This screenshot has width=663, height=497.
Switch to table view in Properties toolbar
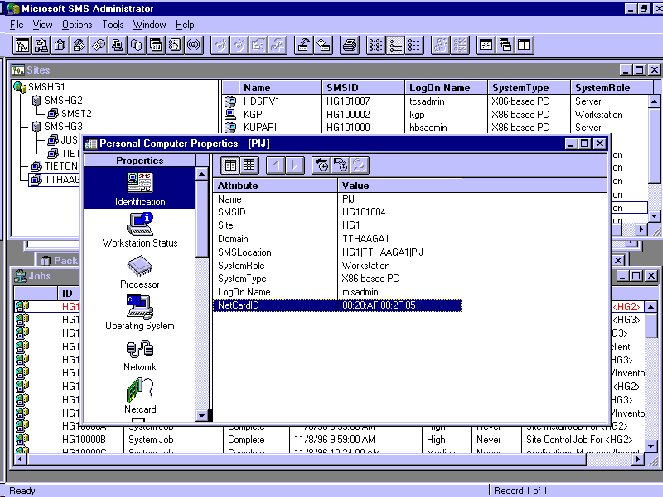pos(249,165)
